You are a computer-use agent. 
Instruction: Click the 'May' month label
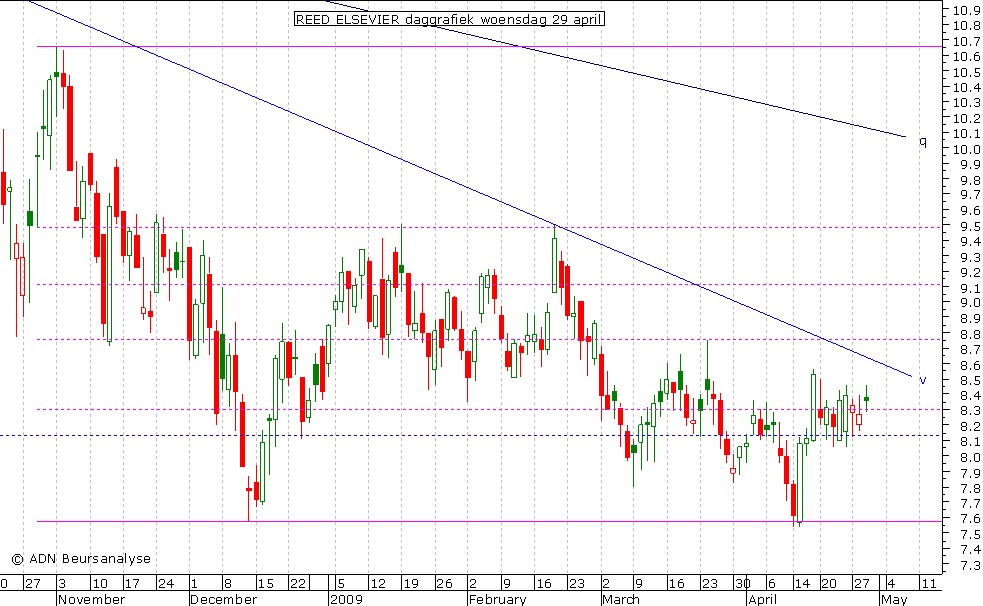click(894, 599)
